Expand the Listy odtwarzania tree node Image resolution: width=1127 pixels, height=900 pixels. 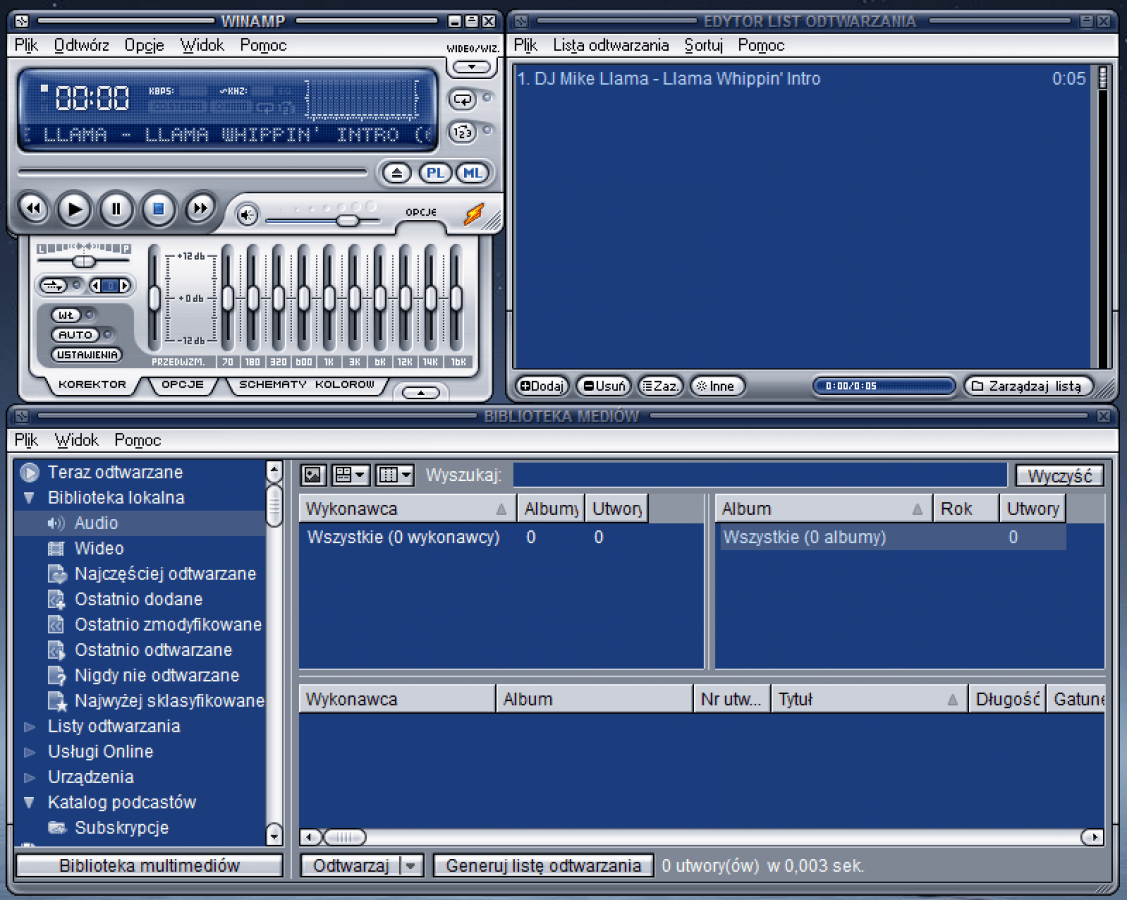(x=29, y=727)
